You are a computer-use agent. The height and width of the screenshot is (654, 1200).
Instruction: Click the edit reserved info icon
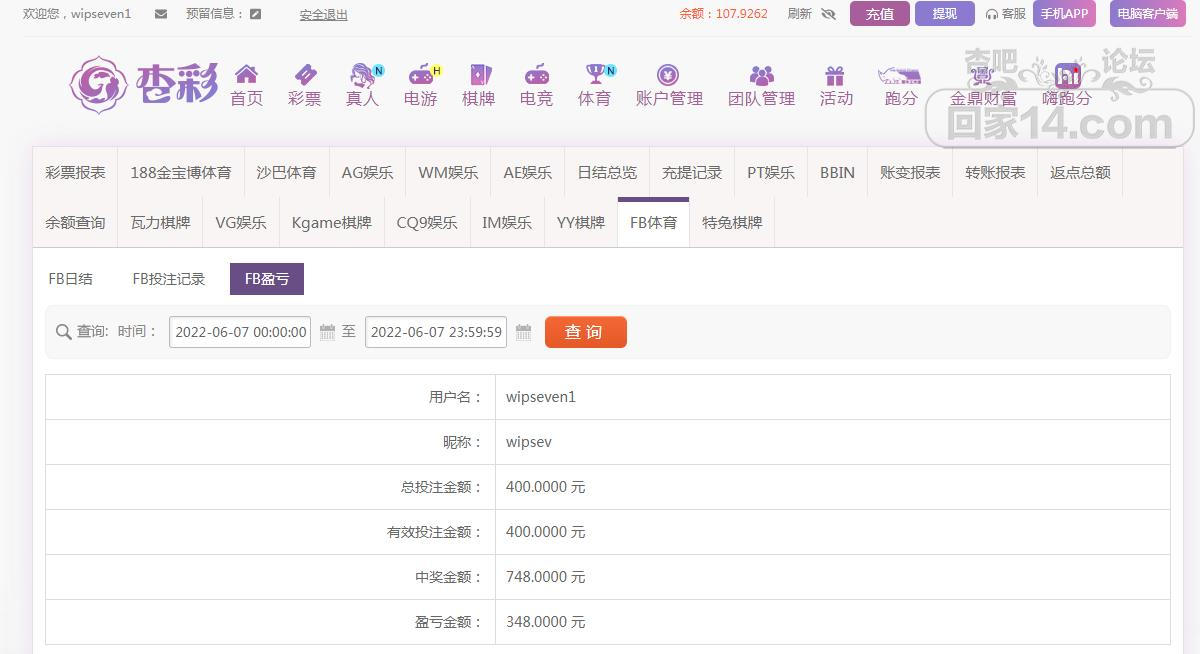click(x=256, y=14)
